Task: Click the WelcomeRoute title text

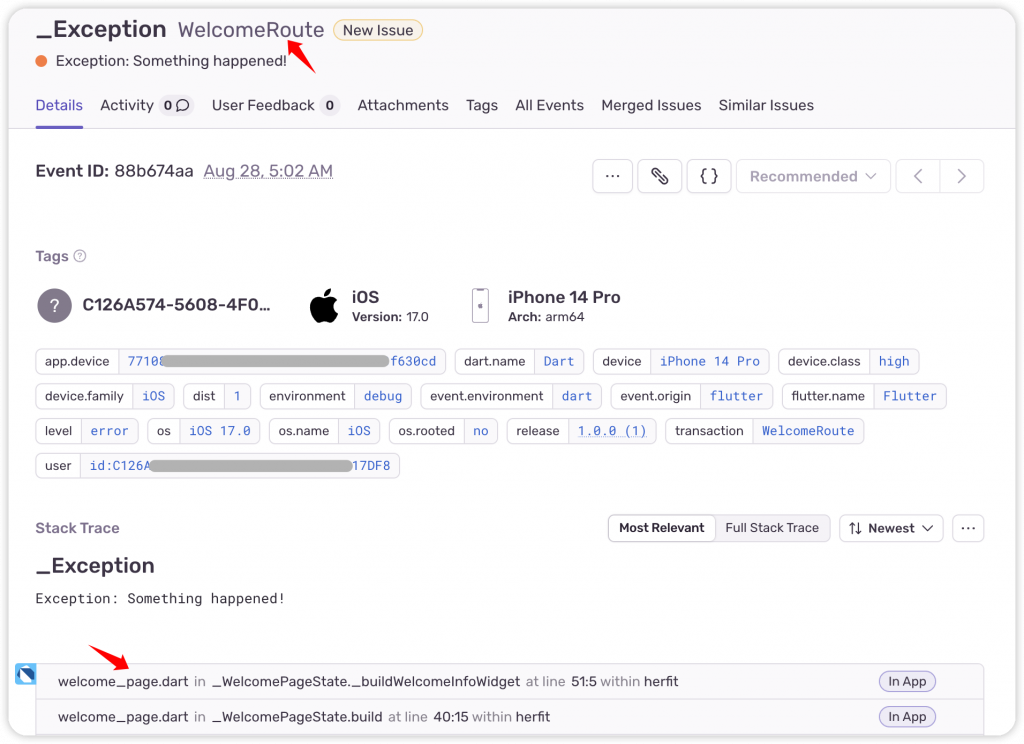Action: pos(251,30)
